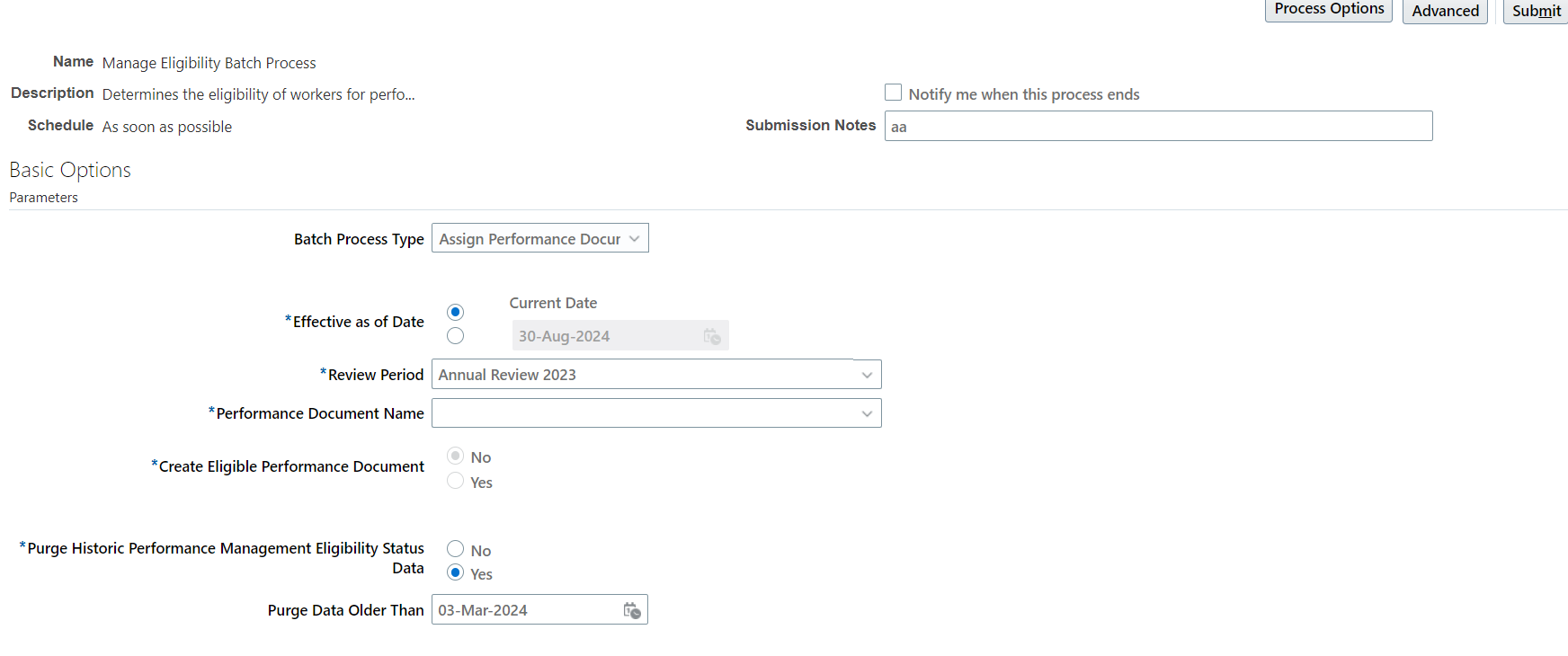
Task: Open the Advanced options
Action: [x=1445, y=11]
